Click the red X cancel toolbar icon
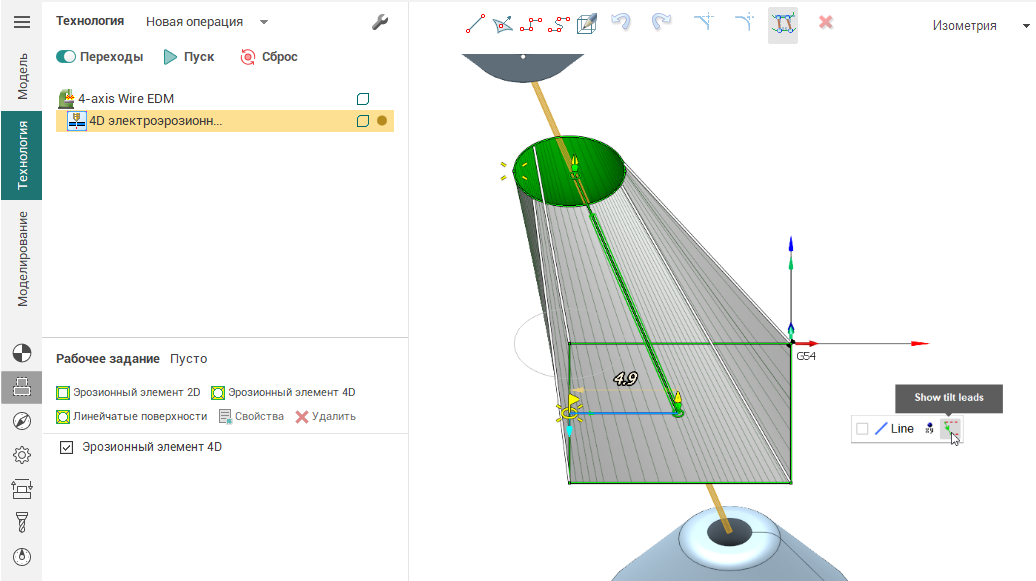This screenshot has width=1036, height=581. click(826, 22)
